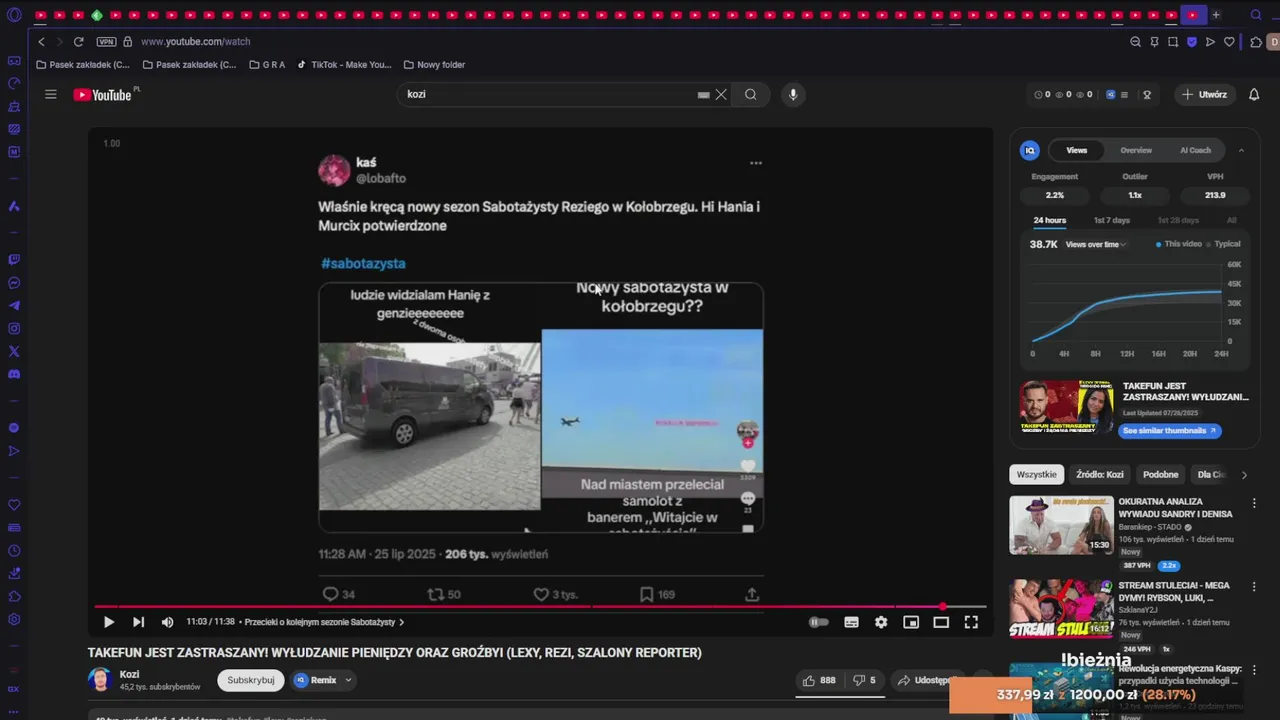Click the Remix button
Viewport: 1280px width, 720px height.
click(x=316, y=680)
